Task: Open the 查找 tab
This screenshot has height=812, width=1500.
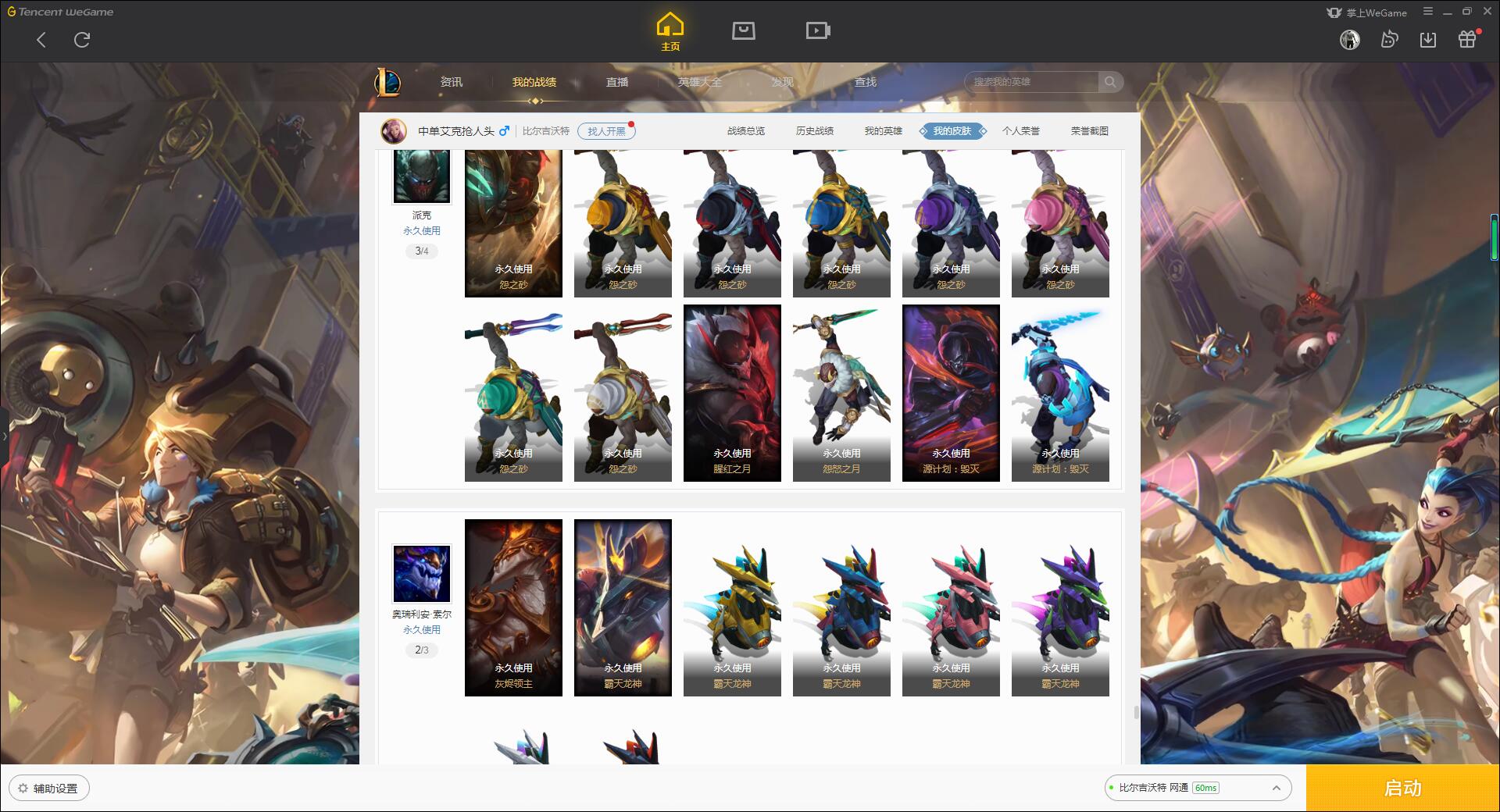Action: tap(866, 82)
